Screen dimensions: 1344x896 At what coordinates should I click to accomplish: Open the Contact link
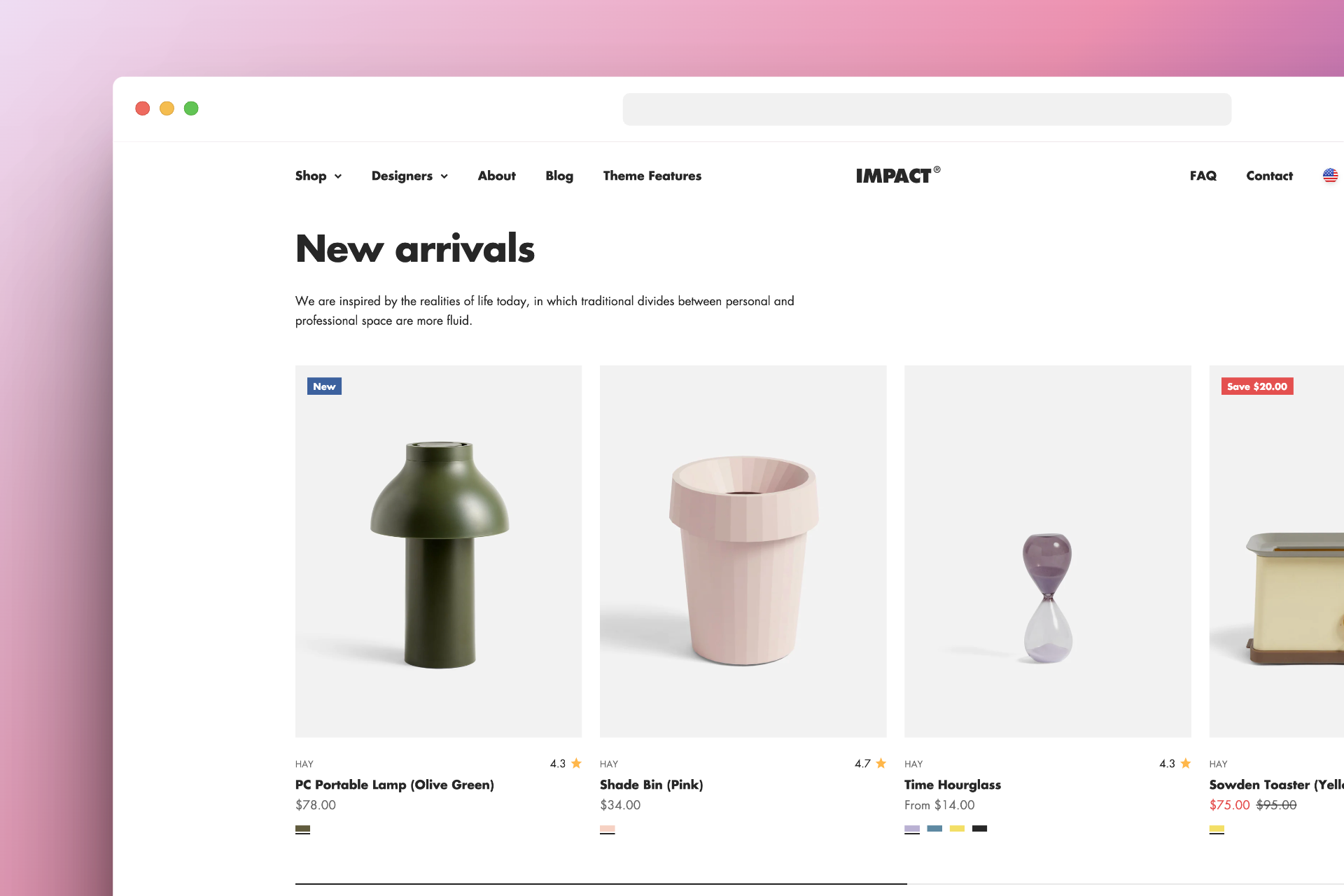point(1270,176)
